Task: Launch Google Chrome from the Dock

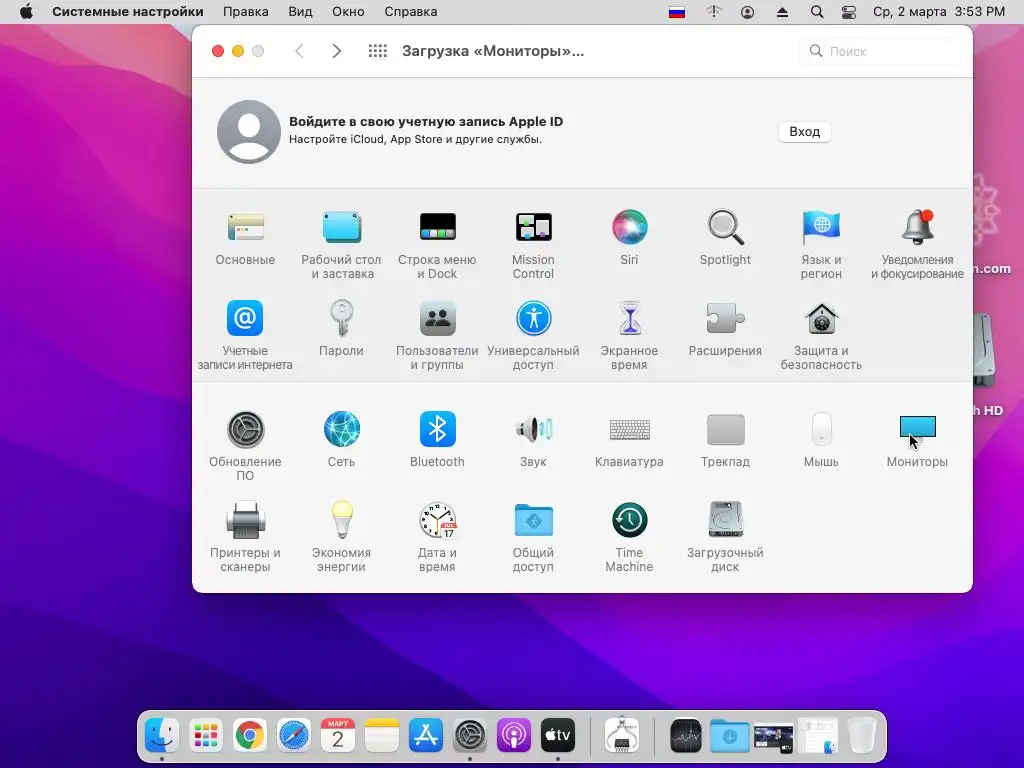Action: click(249, 736)
